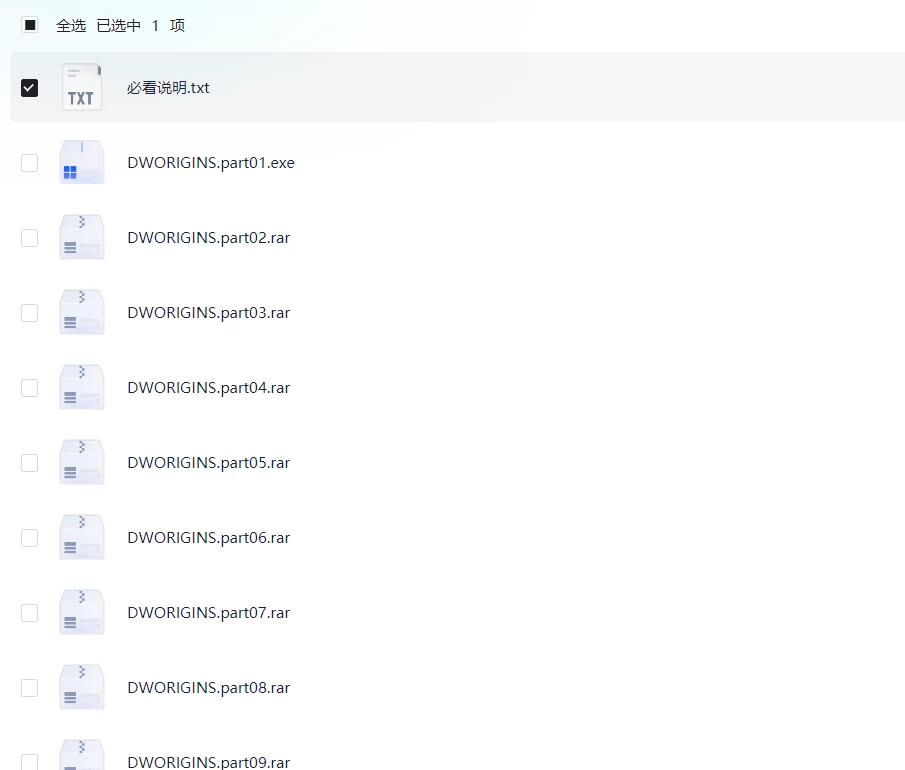The height and width of the screenshot is (770, 905).
Task: Click the archive icon for DWORIGINS.part02.rar
Action: [81, 238]
